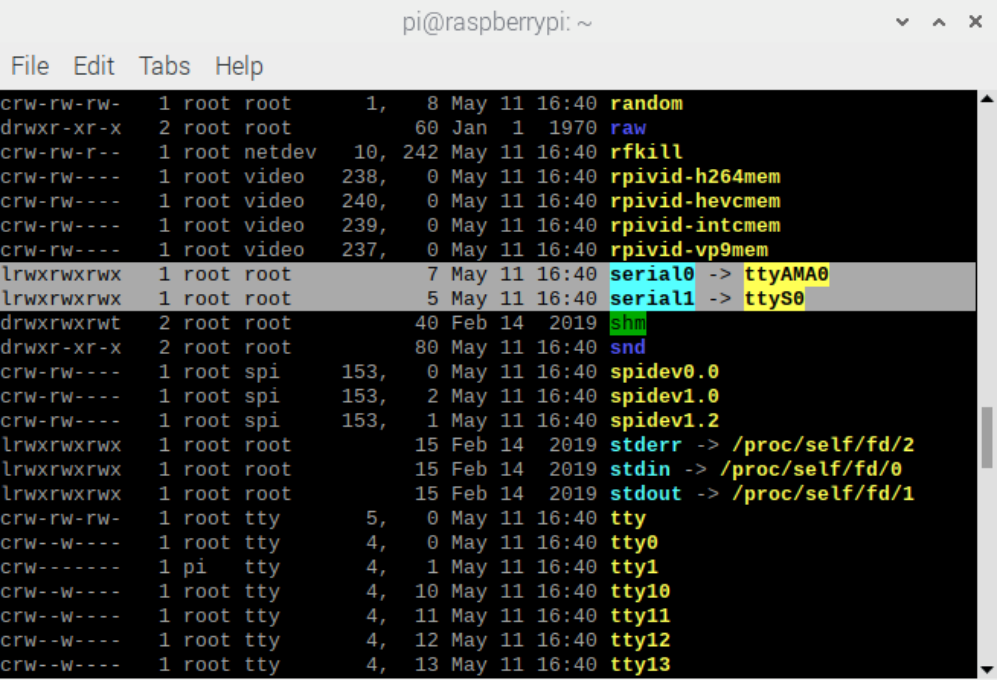Open the File menu
This screenshot has width=997, height=680.
(30, 66)
